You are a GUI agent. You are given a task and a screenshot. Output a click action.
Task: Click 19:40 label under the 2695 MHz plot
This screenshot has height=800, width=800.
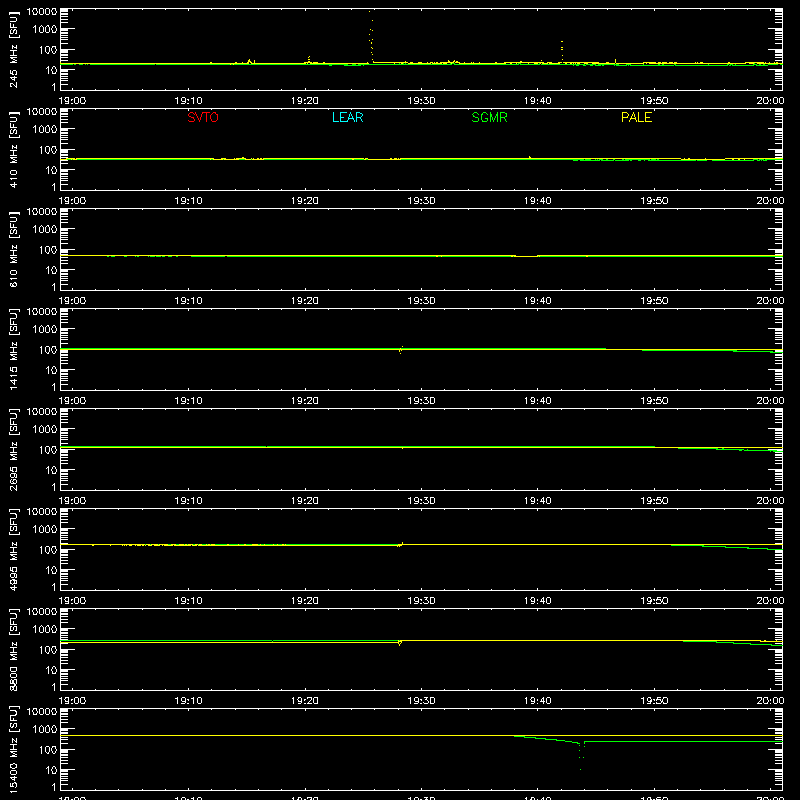537,501
